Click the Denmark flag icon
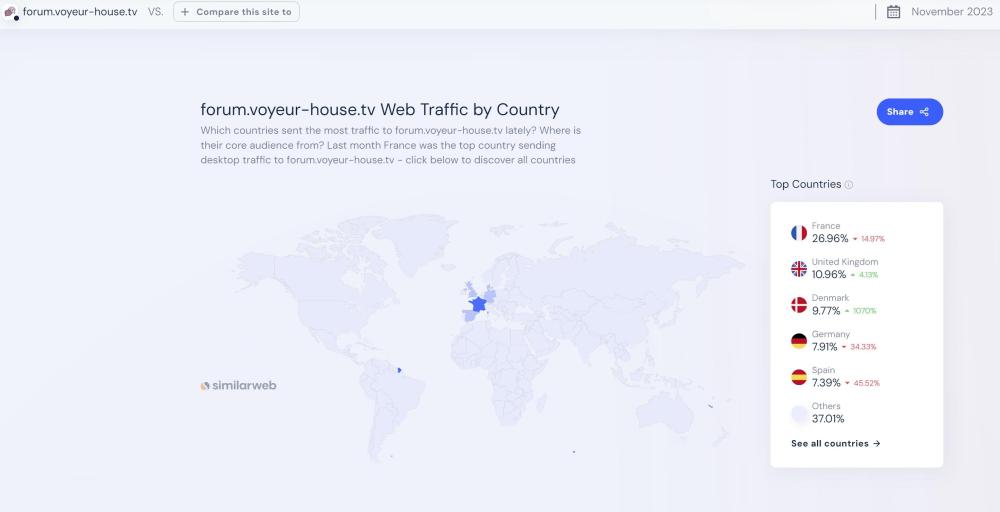The height and width of the screenshot is (512, 1000). [x=798, y=305]
